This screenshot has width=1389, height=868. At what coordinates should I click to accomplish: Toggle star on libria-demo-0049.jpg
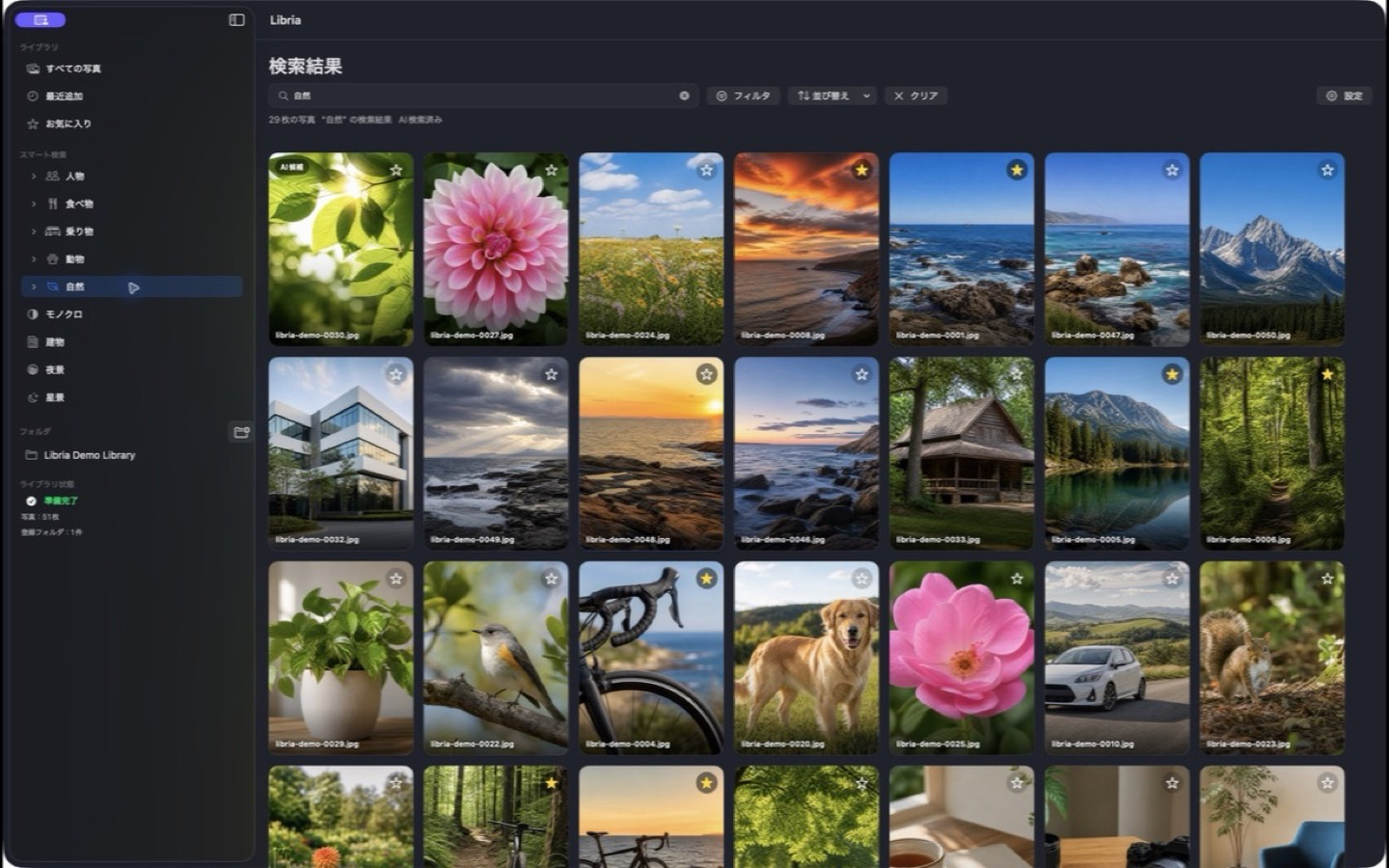pos(552,374)
